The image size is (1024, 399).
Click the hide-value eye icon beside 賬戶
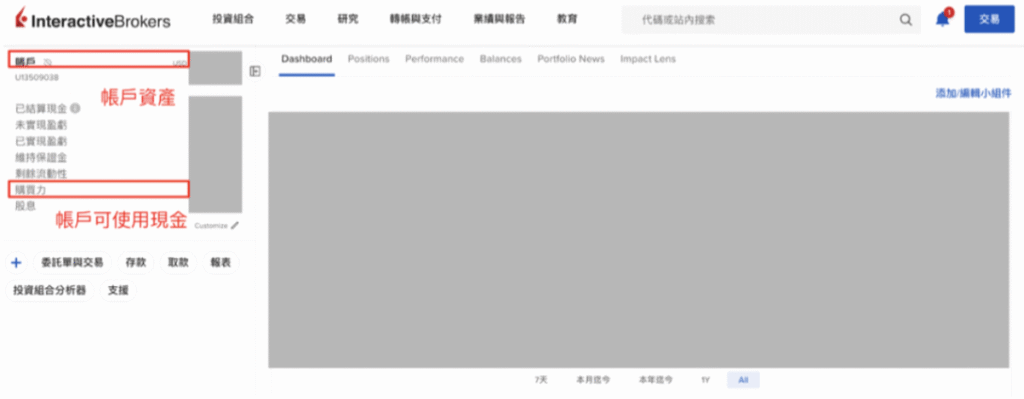tap(47, 63)
